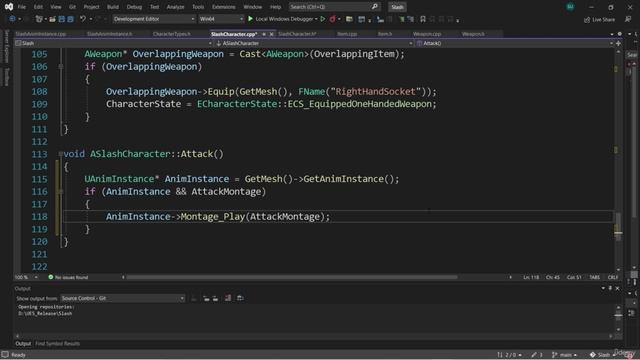Open the Build menu

coord(113,7)
